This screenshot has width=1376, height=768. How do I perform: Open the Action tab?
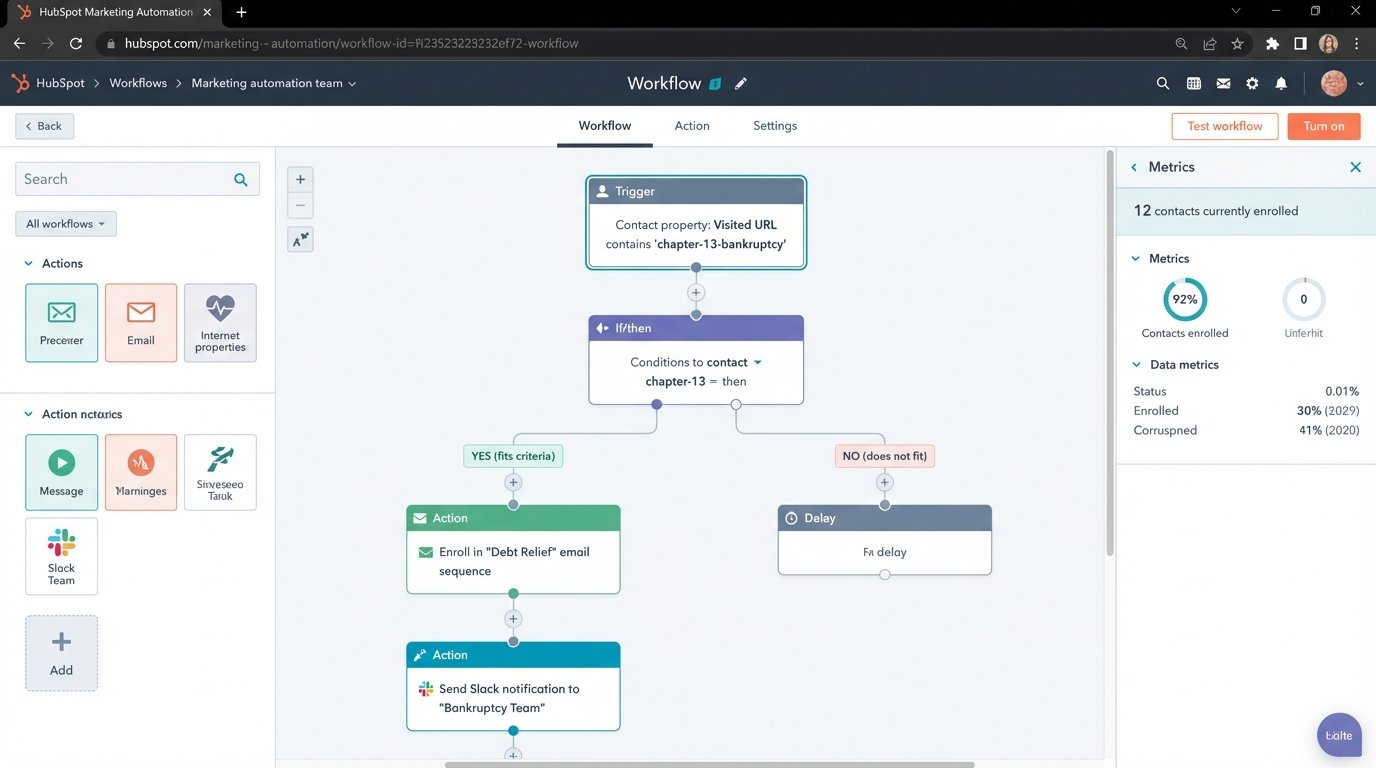click(691, 125)
